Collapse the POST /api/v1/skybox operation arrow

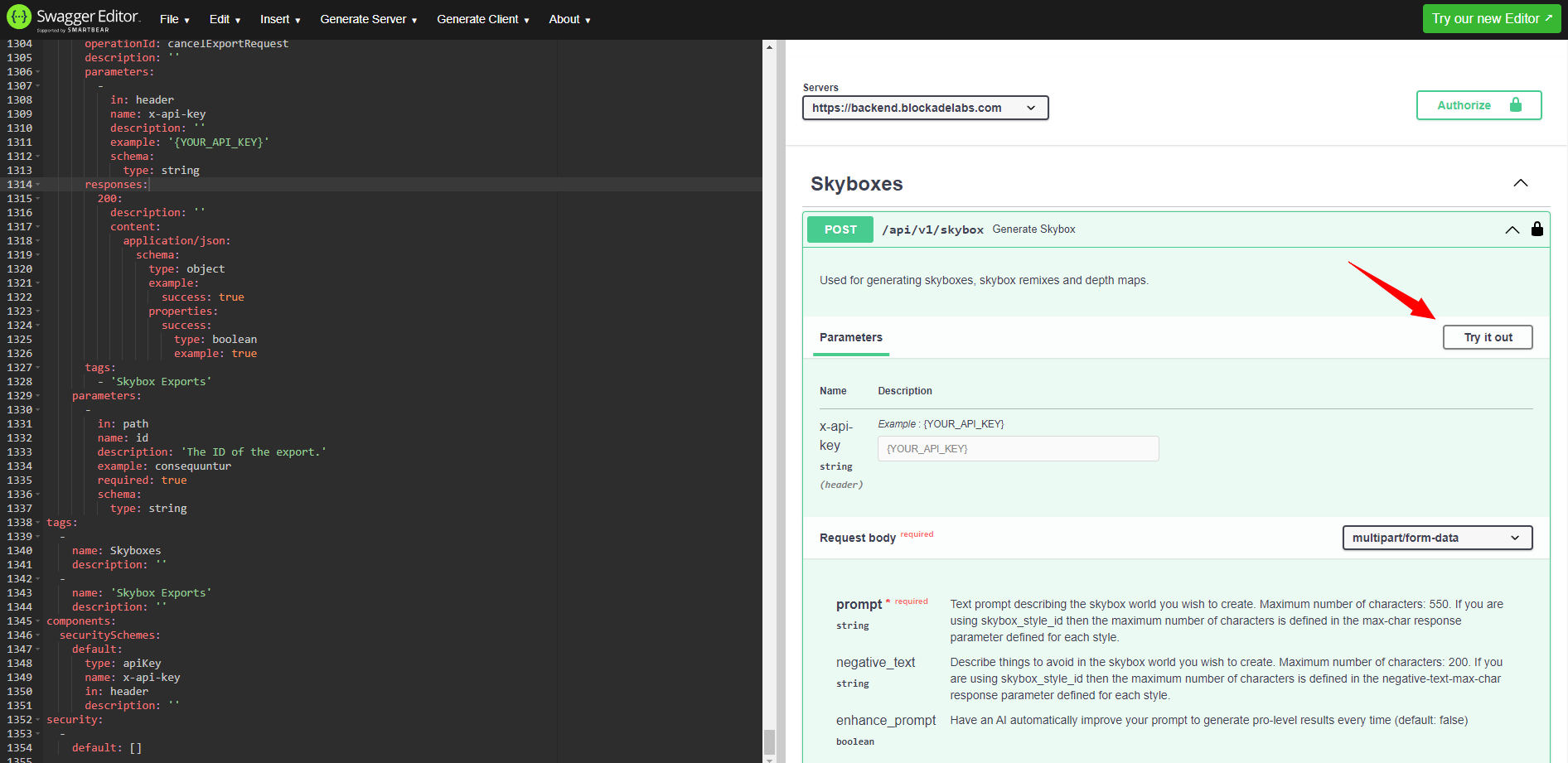(1512, 229)
